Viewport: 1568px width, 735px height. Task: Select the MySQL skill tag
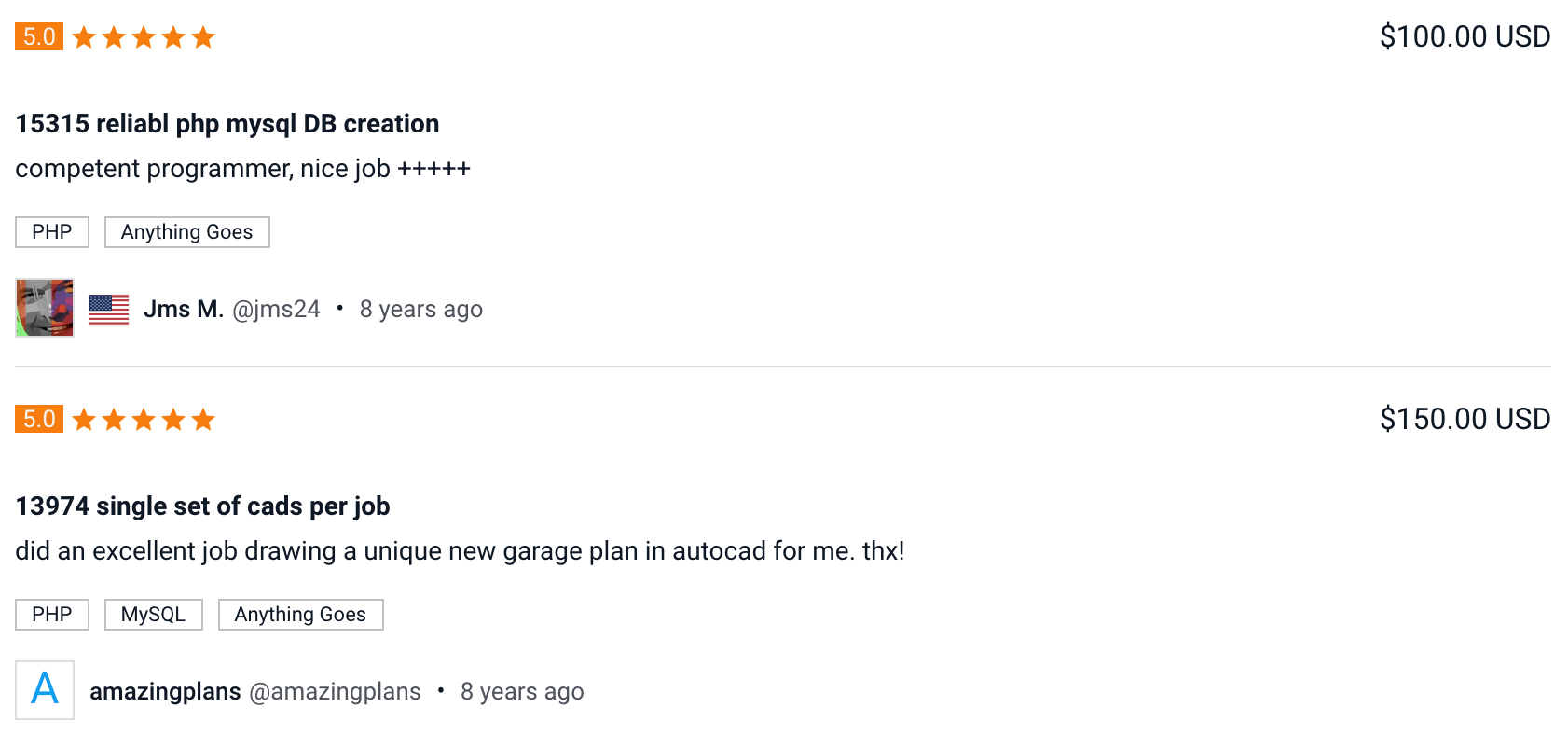[x=154, y=615]
